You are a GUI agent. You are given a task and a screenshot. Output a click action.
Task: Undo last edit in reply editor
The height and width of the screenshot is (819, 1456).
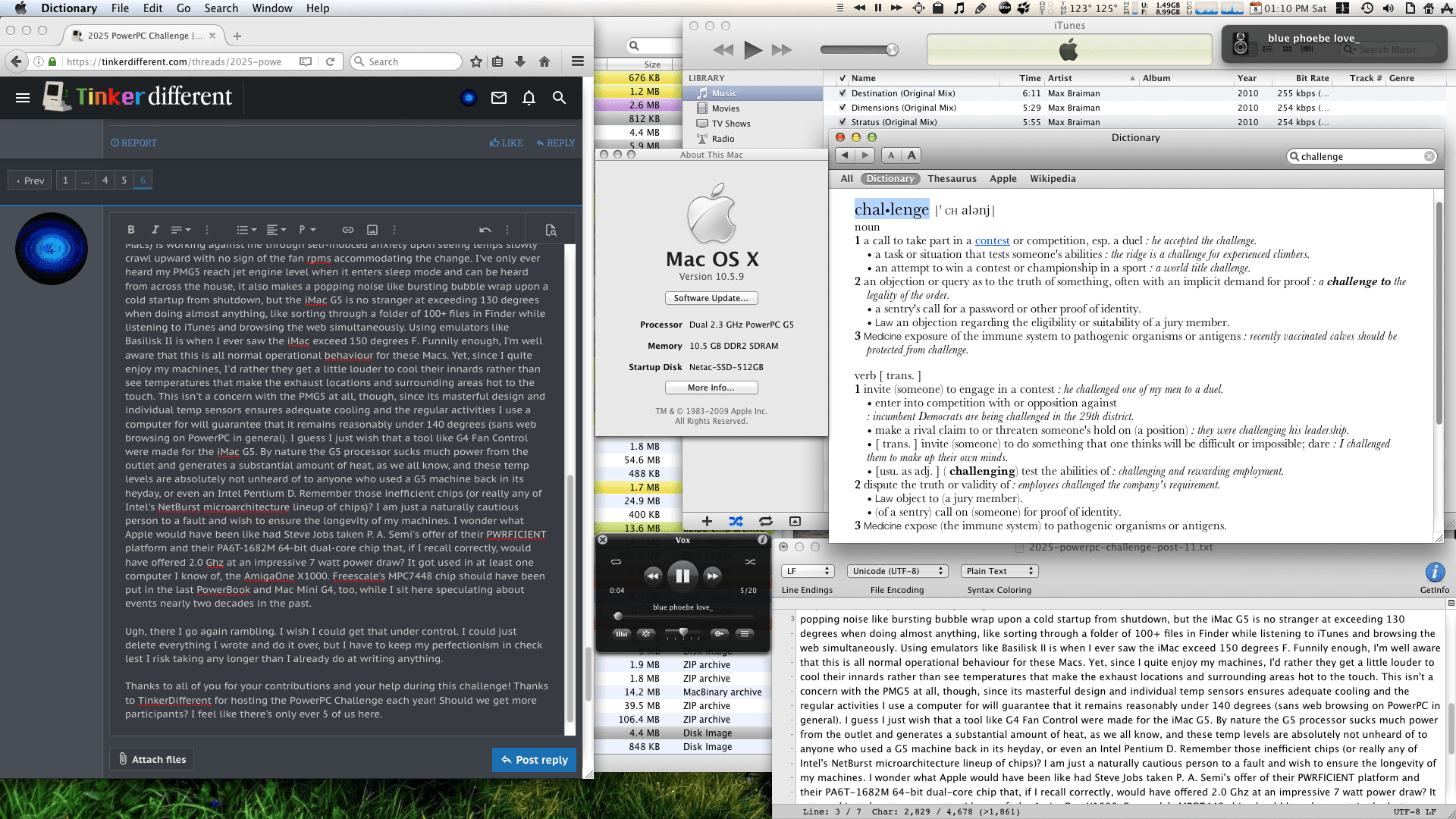click(485, 230)
